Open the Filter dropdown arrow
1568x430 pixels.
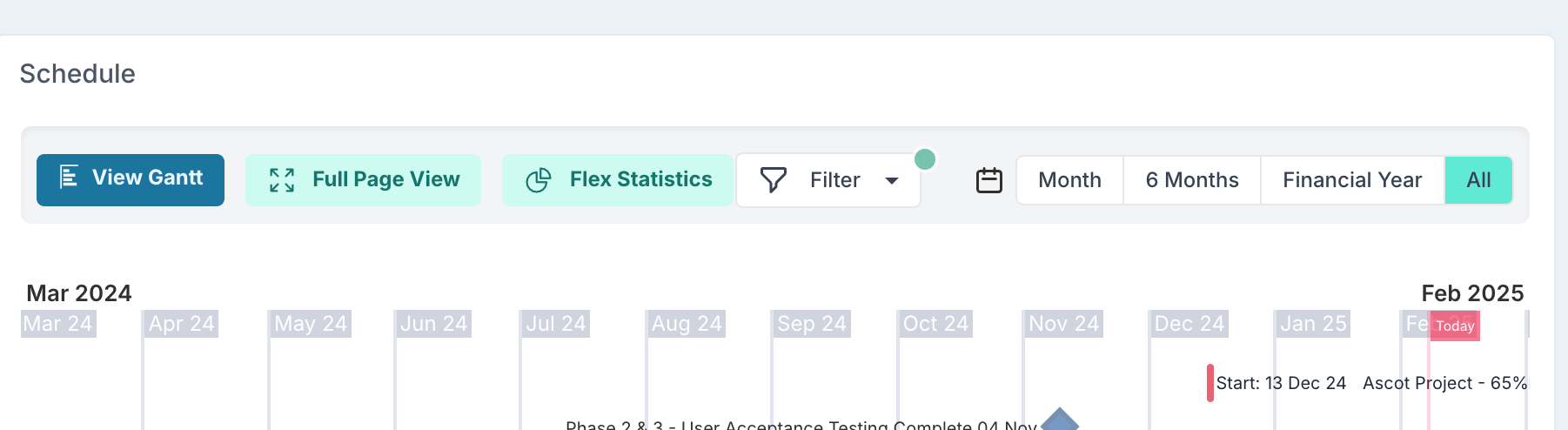[x=892, y=180]
